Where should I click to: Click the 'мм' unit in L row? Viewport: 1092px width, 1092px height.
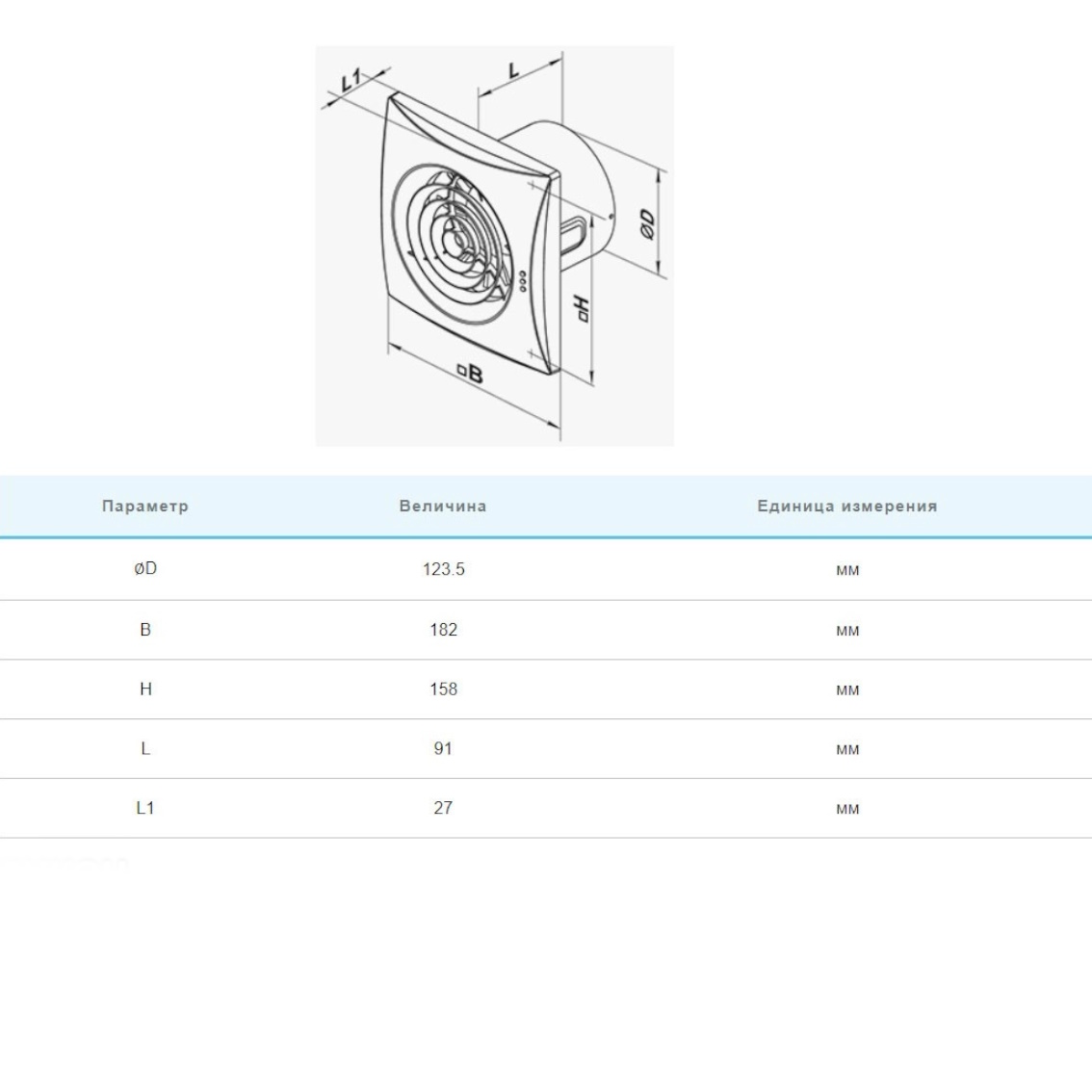click(847, 750)
